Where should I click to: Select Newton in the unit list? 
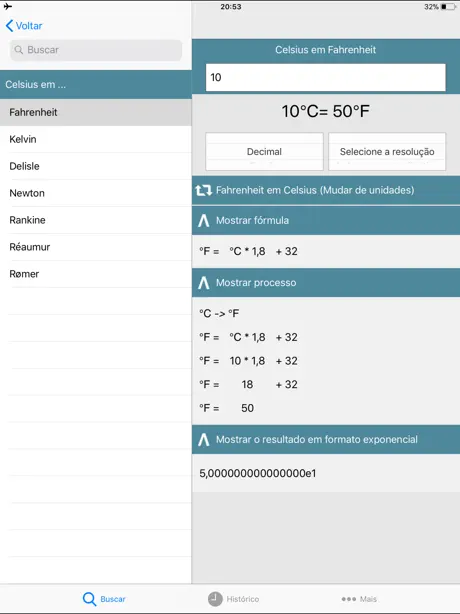coord(96,193)
